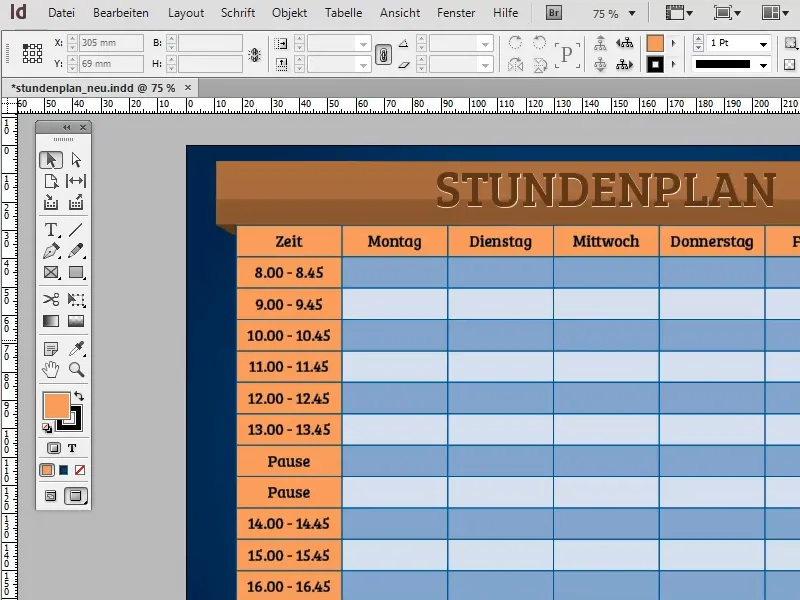This screenshot has width=800, height=600.
Task: Open the Schrift menu
Action: point(238,13)
